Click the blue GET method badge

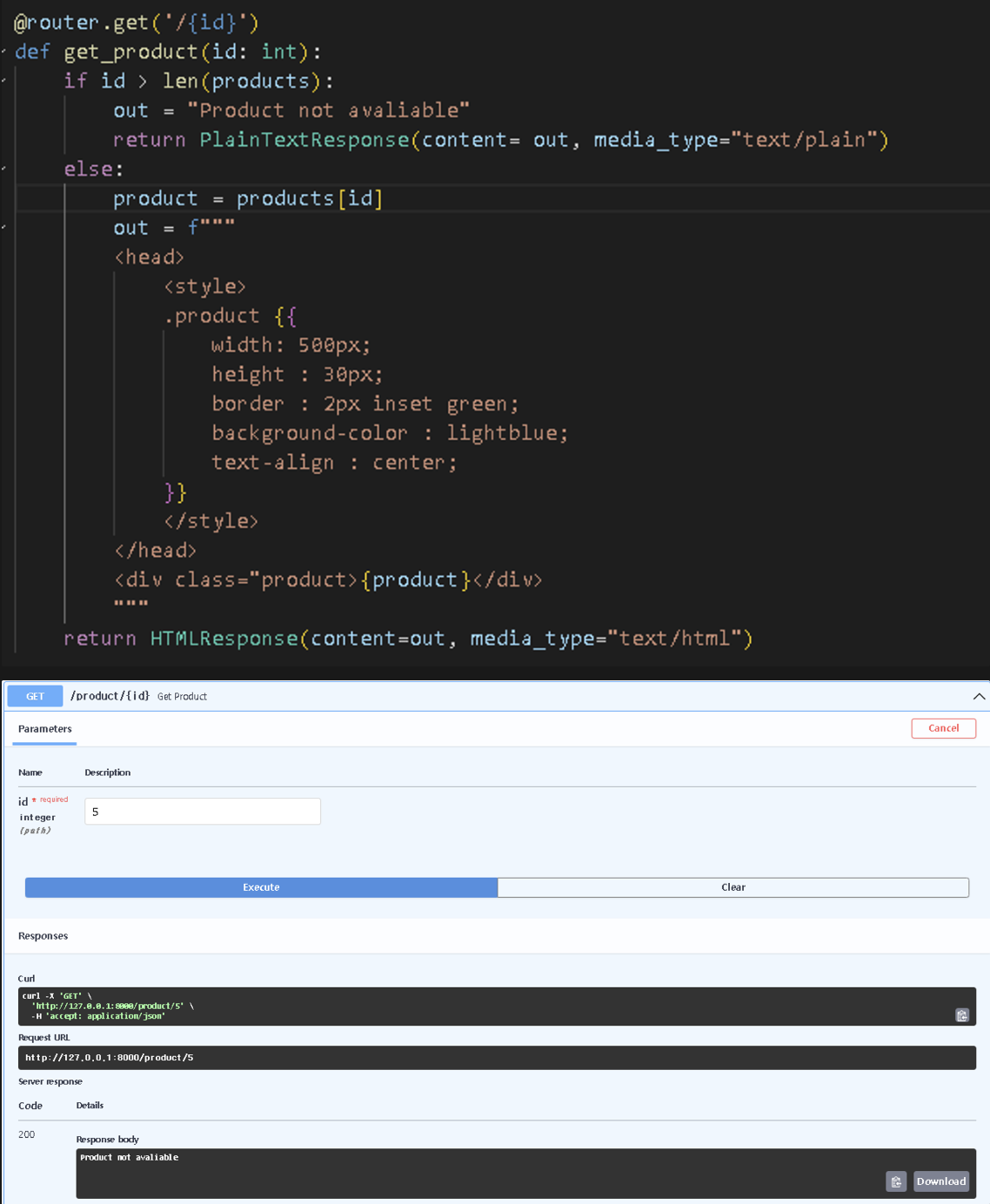pyautogui.click(x=35, y=696)
